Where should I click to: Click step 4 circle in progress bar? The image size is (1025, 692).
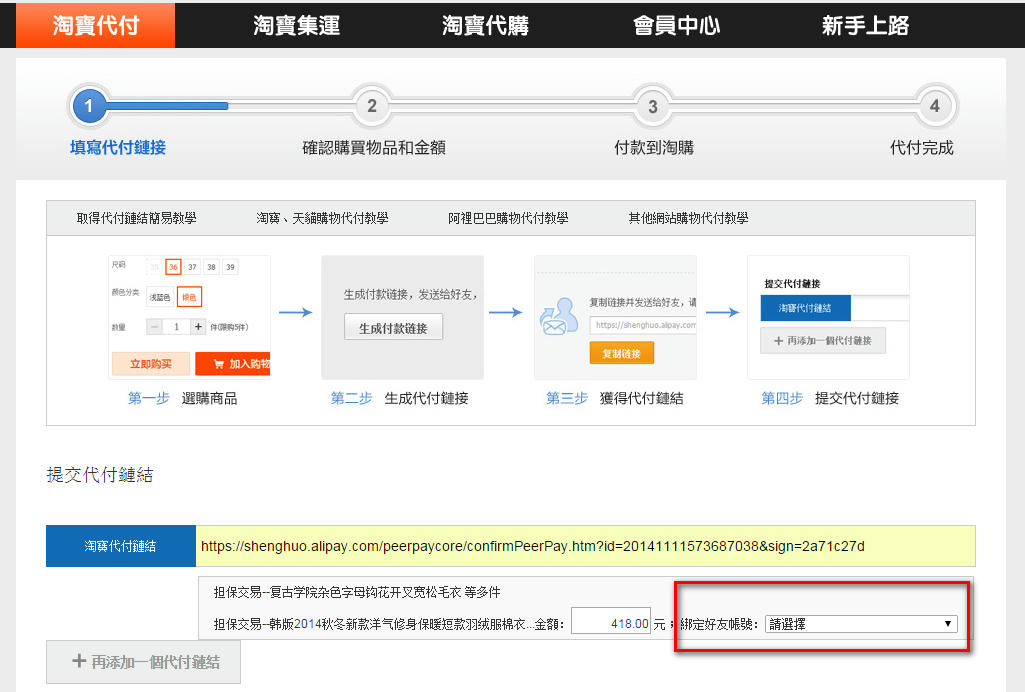click(x=935, y=106)
